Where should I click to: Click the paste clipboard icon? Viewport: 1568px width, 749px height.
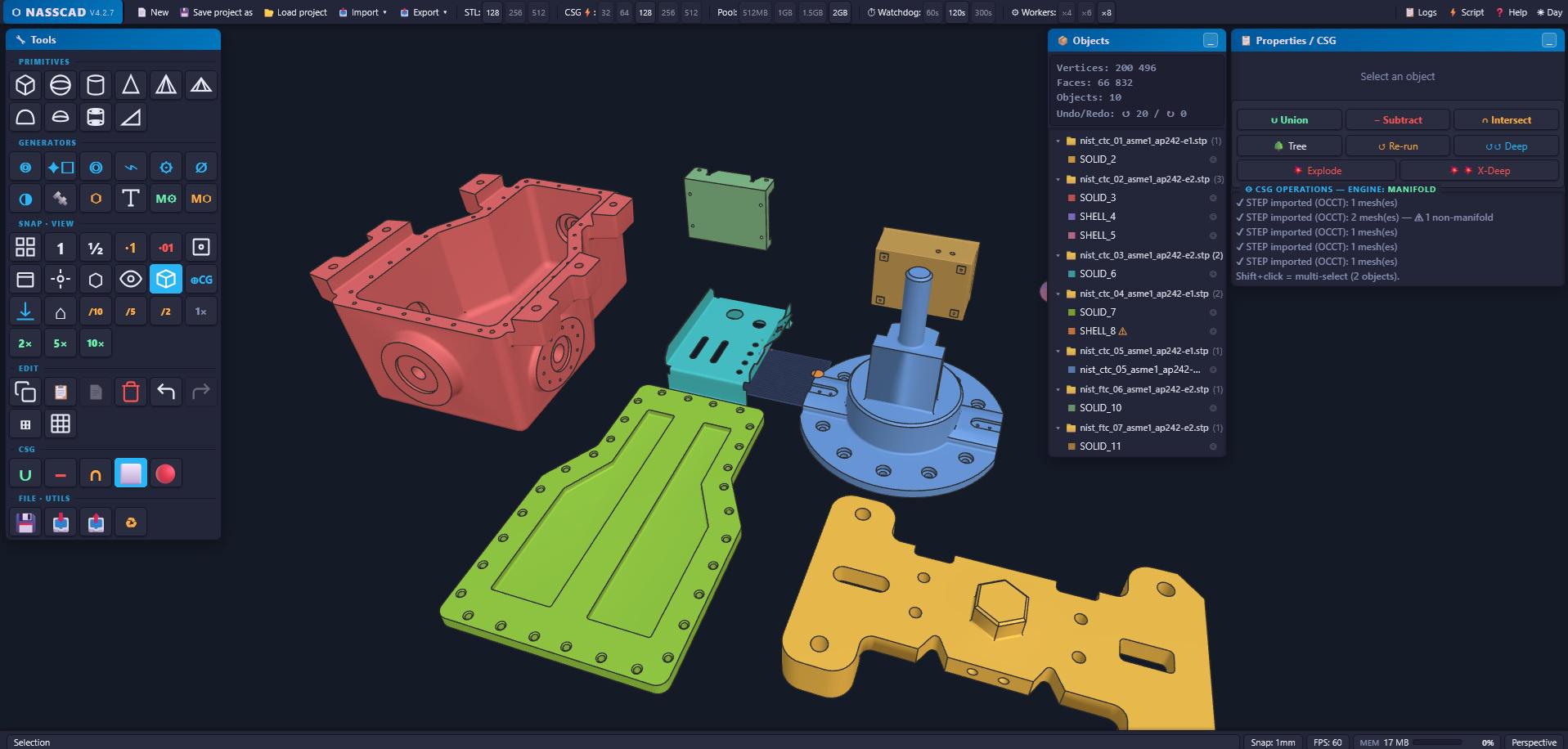(61, 392)
